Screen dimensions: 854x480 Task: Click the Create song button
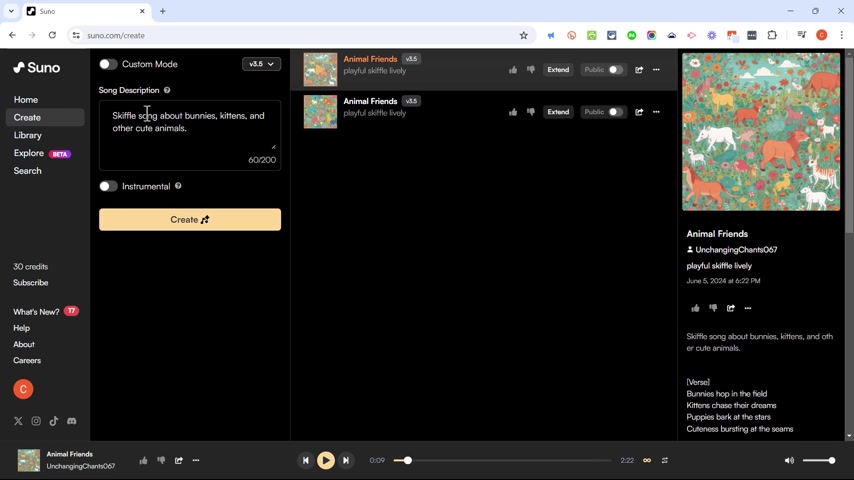click(x=190, y=220)
